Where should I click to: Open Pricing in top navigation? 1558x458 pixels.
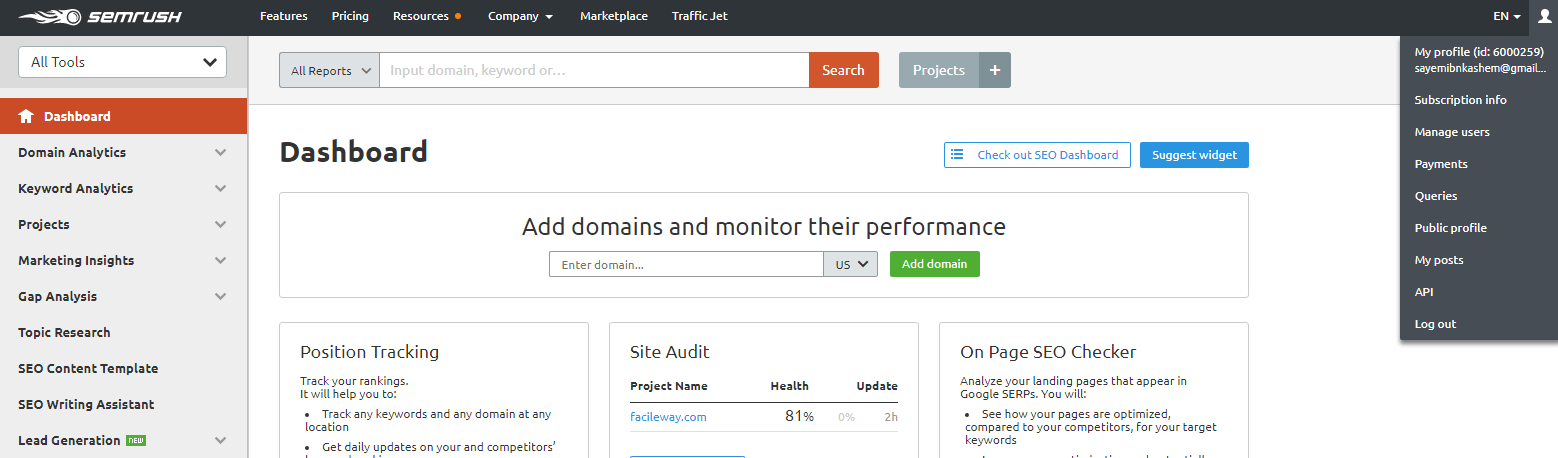tap(350, 16)
